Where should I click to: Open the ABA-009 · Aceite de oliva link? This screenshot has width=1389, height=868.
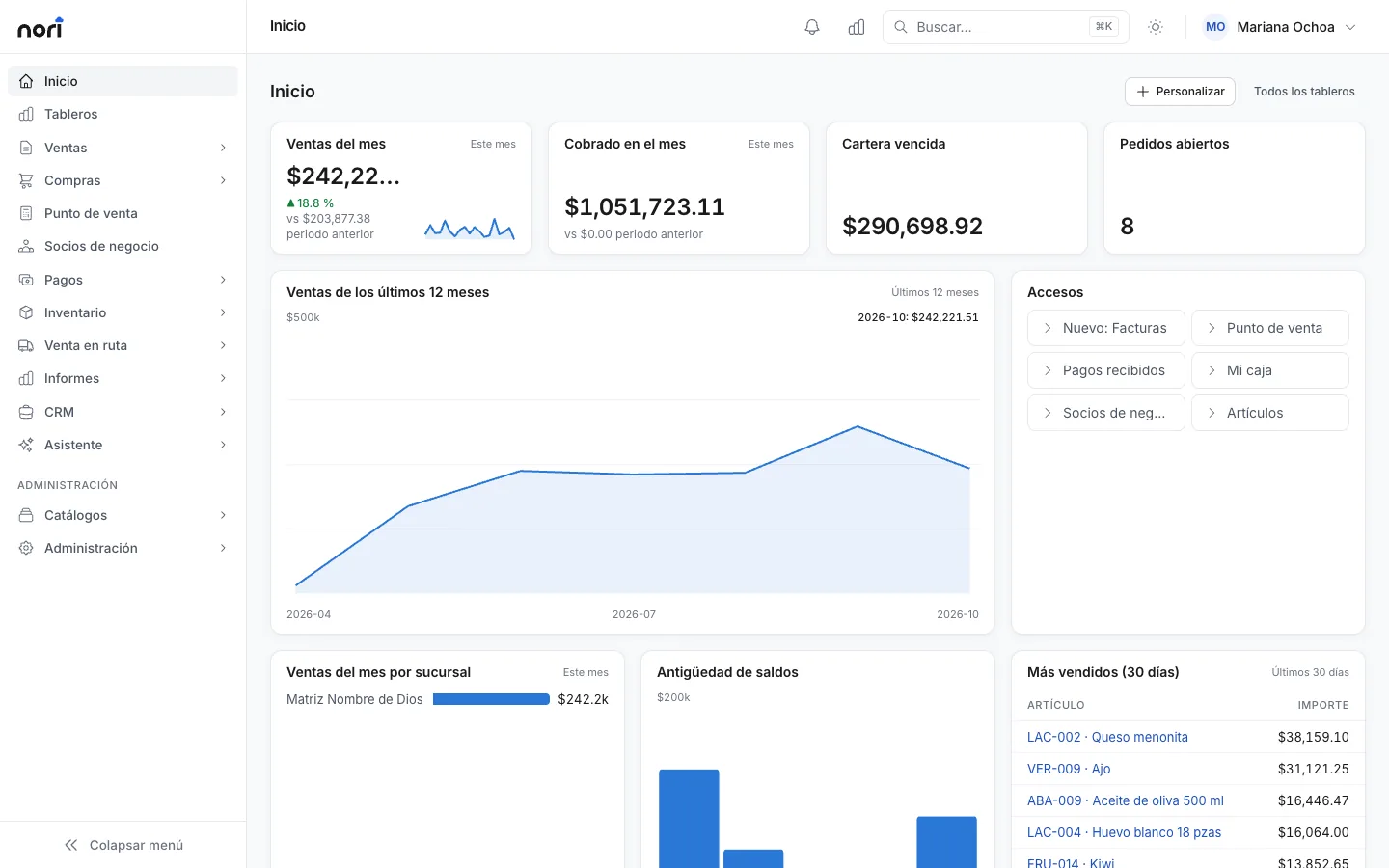[x=1126, y=800]
